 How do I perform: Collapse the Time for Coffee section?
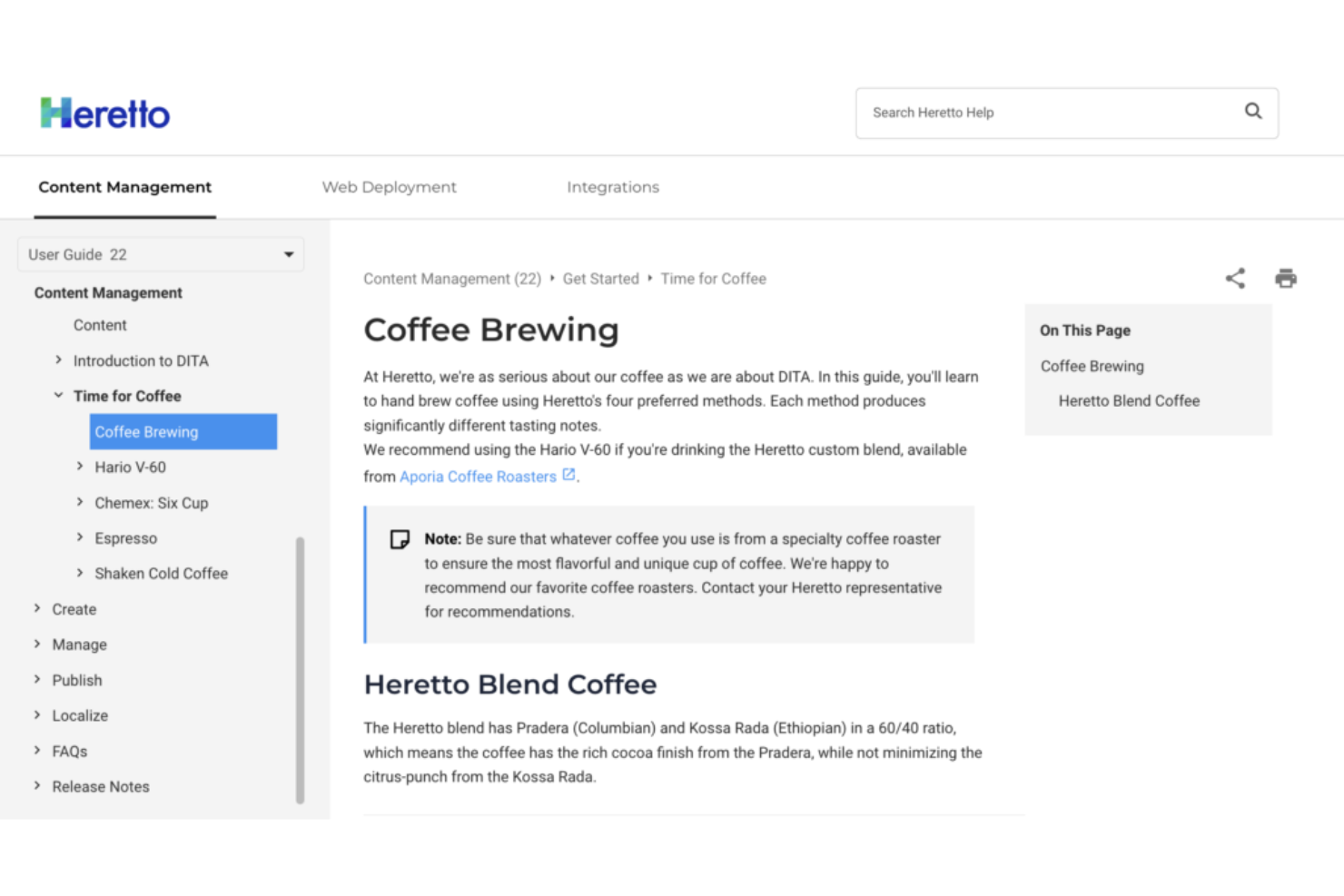point(58,394)
